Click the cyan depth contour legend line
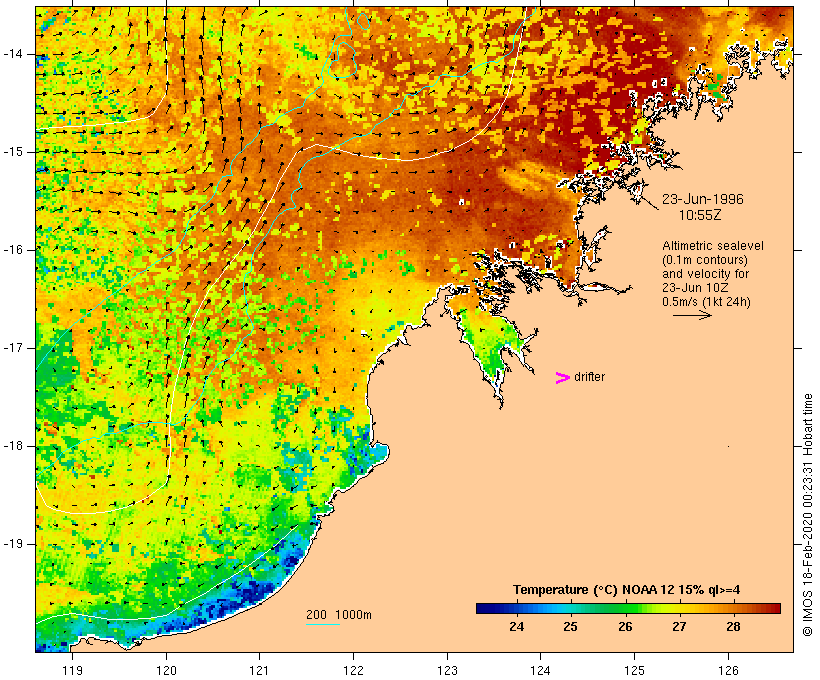The height and width of the screenshot is (680, 820). (323, 625)
